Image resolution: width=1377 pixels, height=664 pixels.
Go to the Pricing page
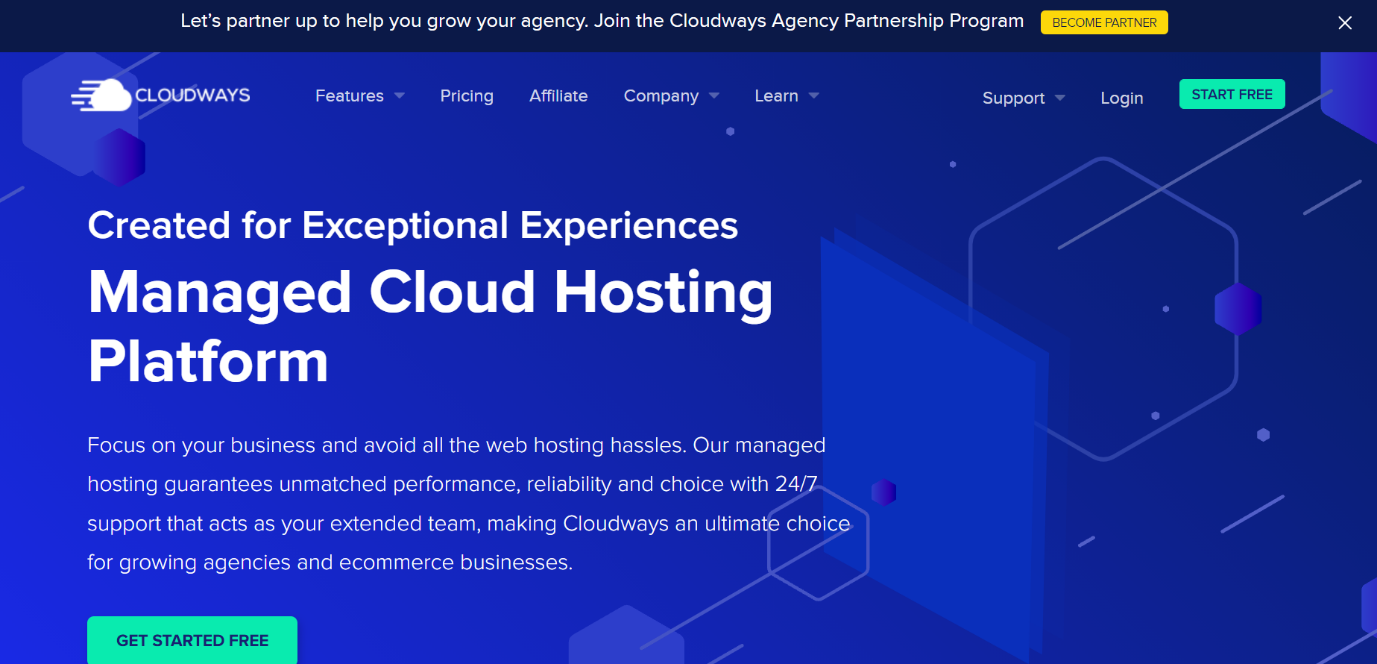[467, 96]
